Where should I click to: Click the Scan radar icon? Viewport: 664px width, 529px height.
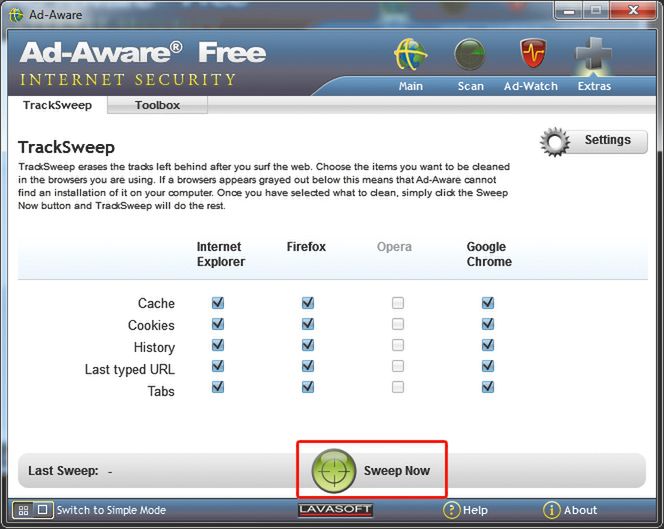tap(470, 54)
